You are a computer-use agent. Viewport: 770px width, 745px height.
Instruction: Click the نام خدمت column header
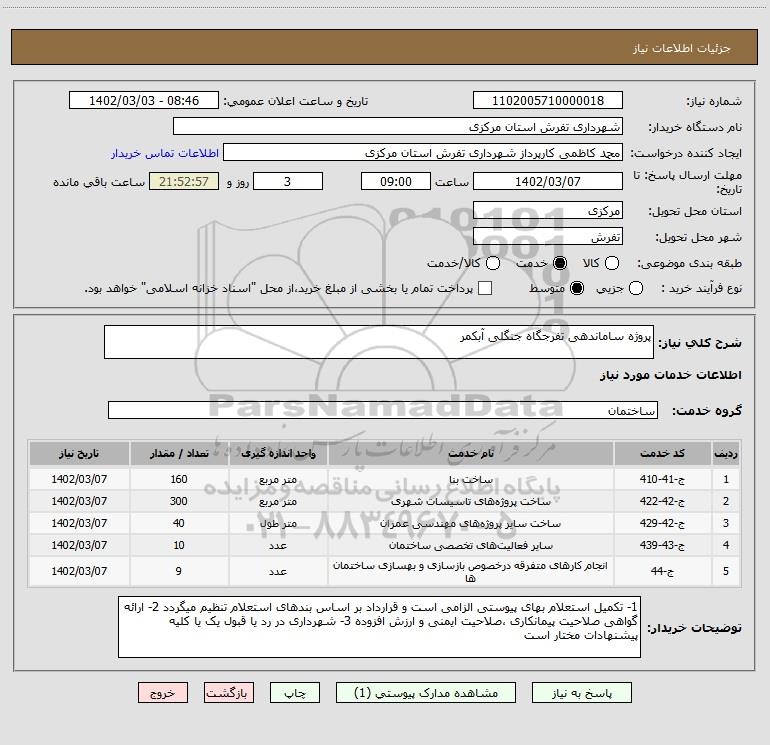(470, 453)
